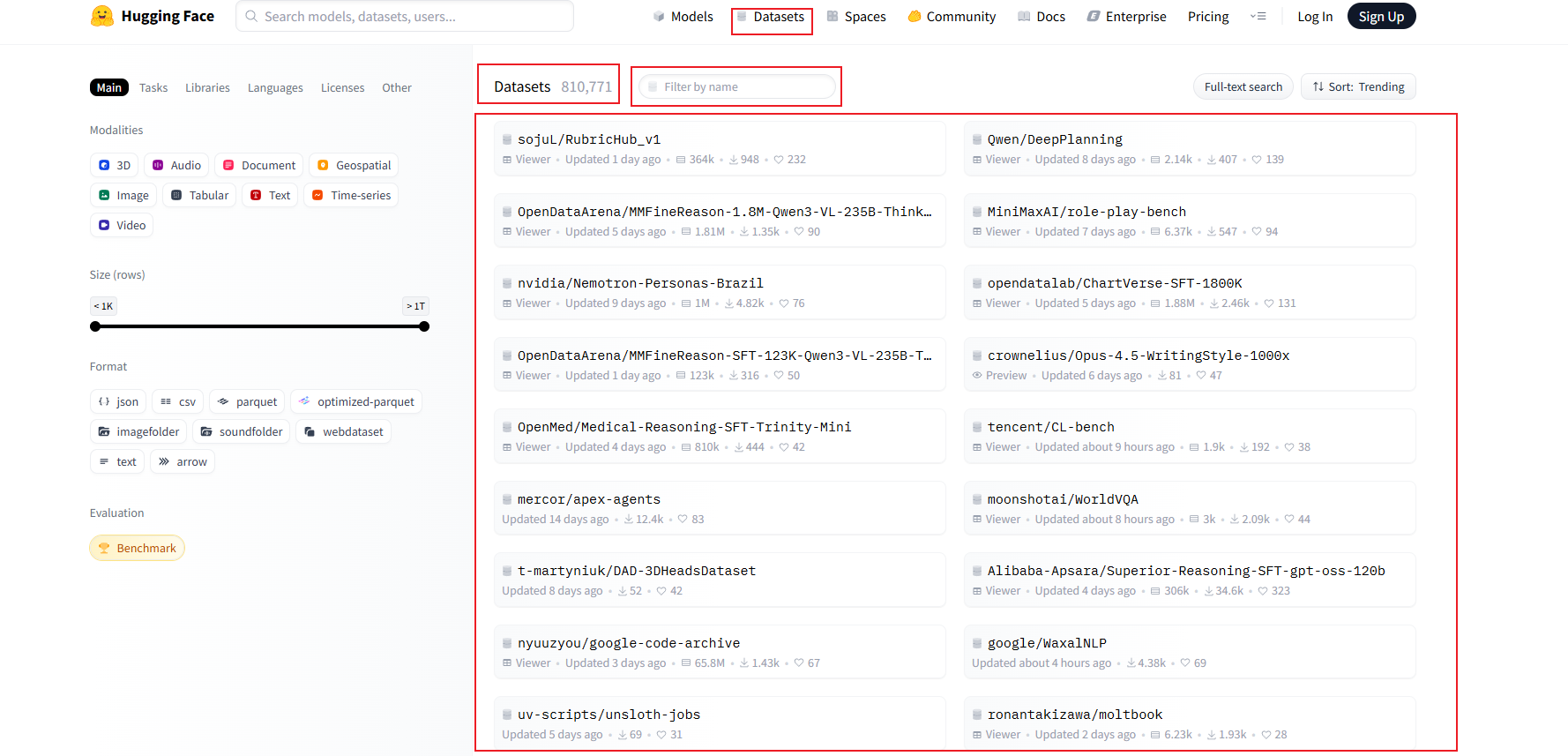Open mercor/apex-agents dataset

tap(720, 508)
